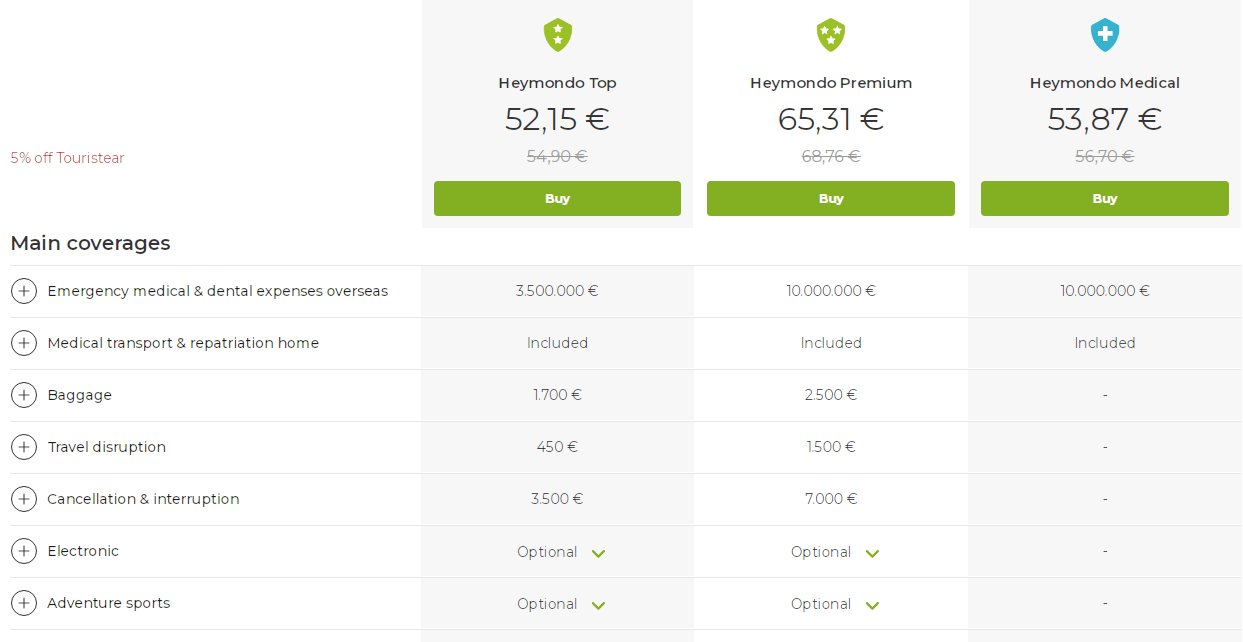Click the 450 € travel disruption value
The image size is (1243, 642).
point(557,447)
